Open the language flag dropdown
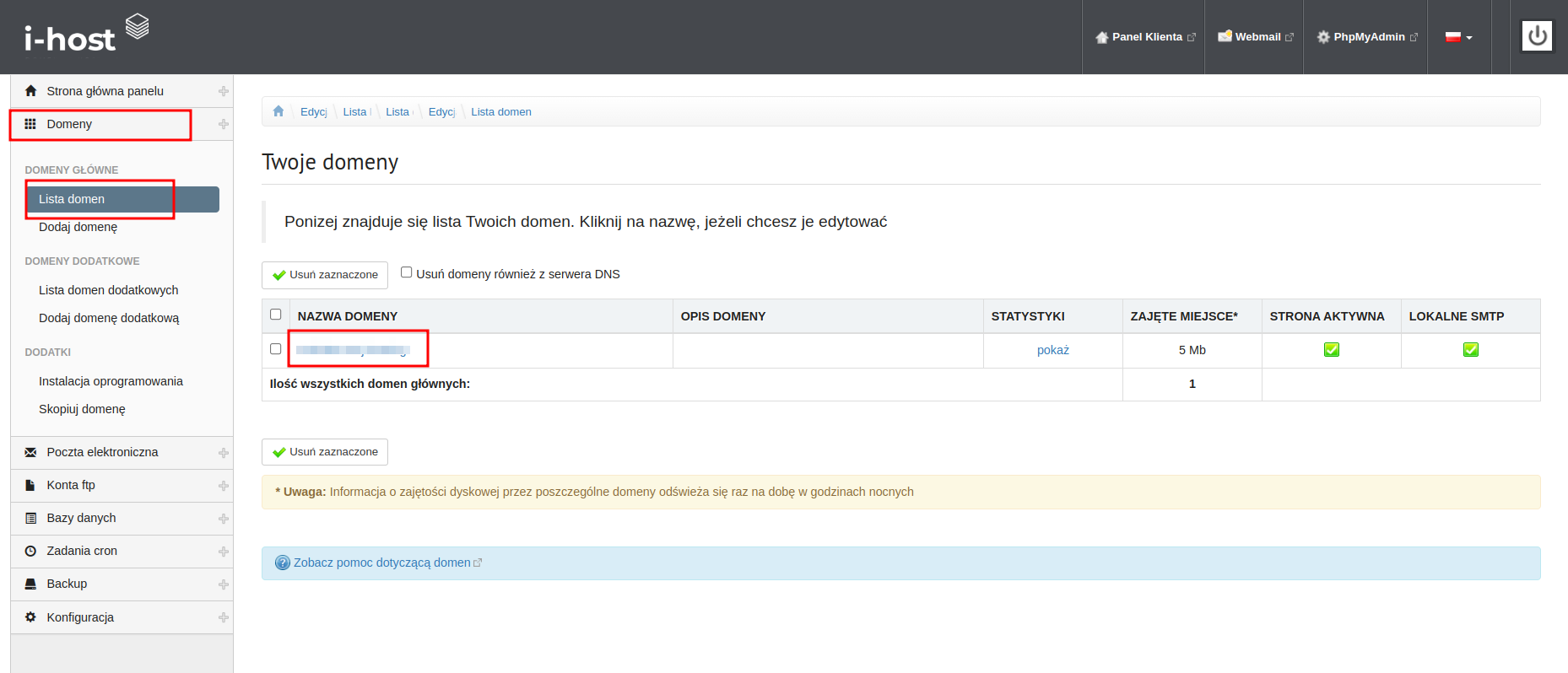 click(x=1458, y=37)
